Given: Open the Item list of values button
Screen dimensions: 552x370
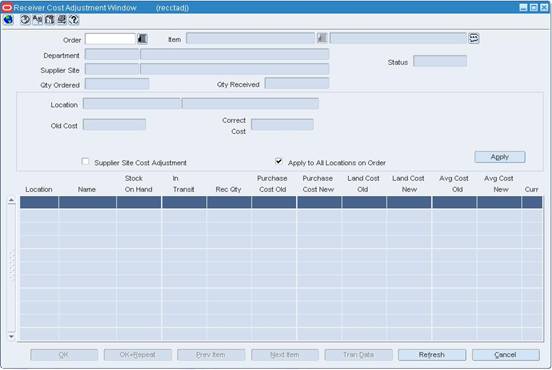Looking at the screenshot, I should pos(322,38).
